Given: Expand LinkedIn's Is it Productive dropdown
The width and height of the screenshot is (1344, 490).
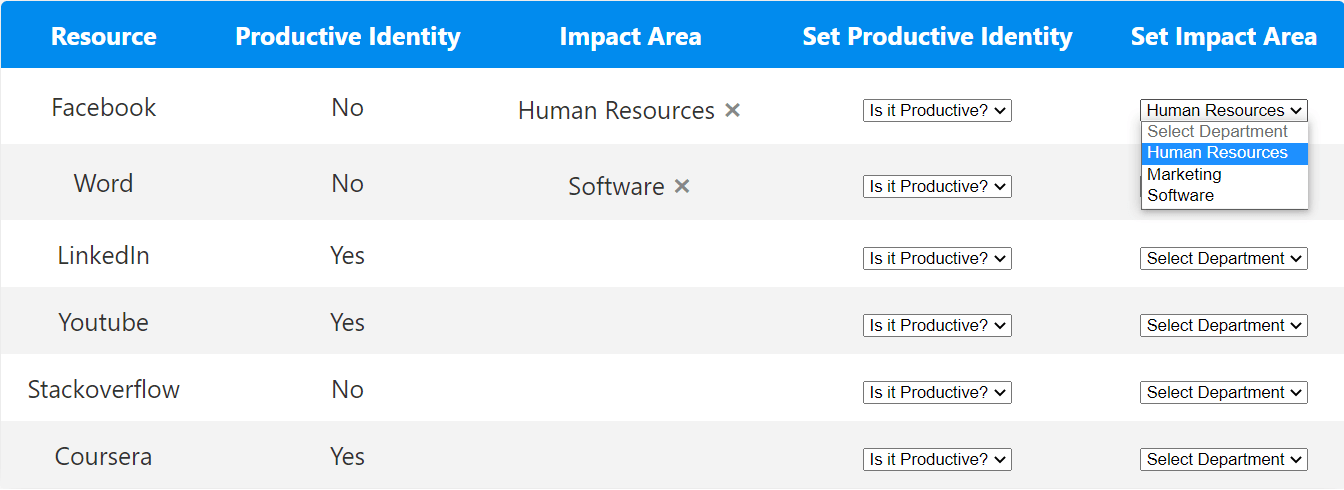Looking at the screenshot, I should [937, 258].
